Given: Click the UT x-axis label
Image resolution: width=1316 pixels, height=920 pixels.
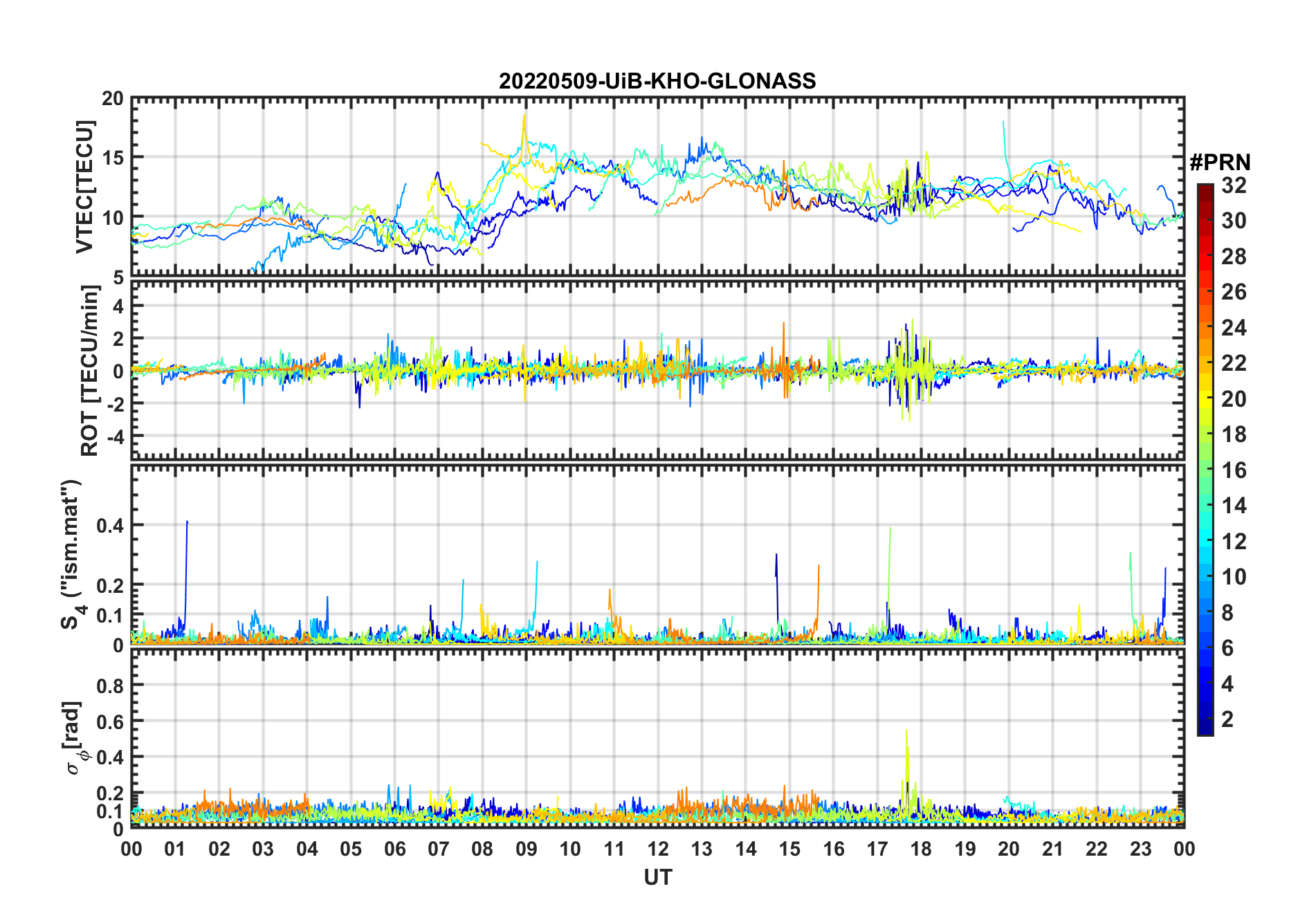Looking at the screenshot, I should pyautogui.click(x=657, y=877).
